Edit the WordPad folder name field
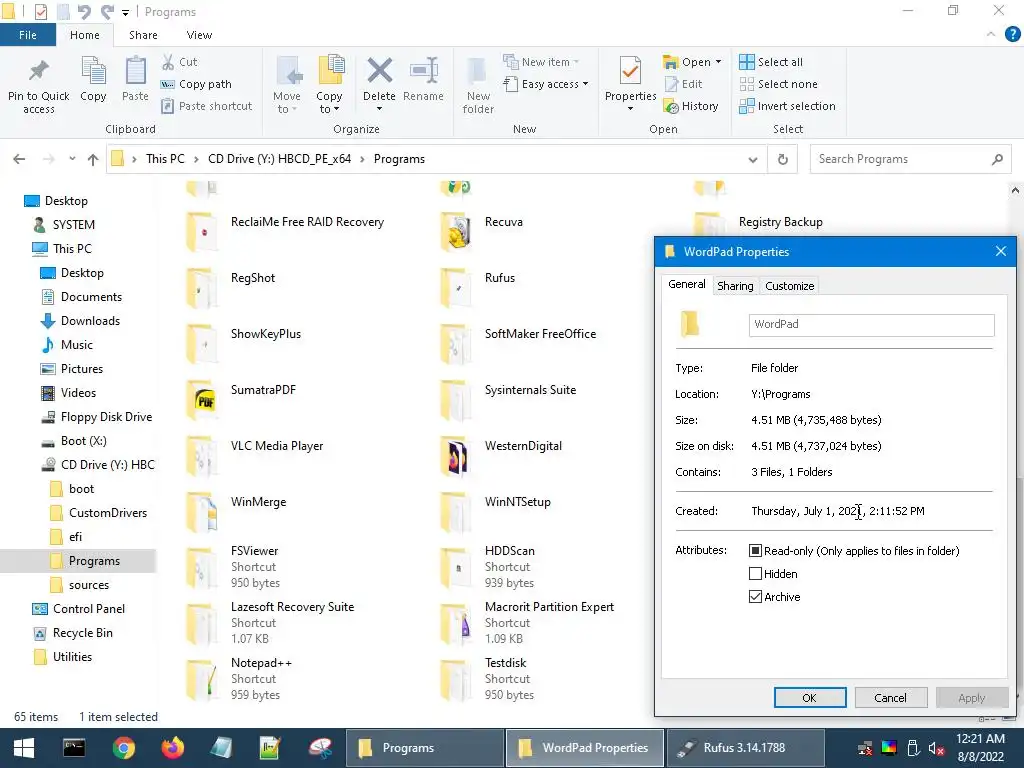1024x768 pixels. (872, 325)
